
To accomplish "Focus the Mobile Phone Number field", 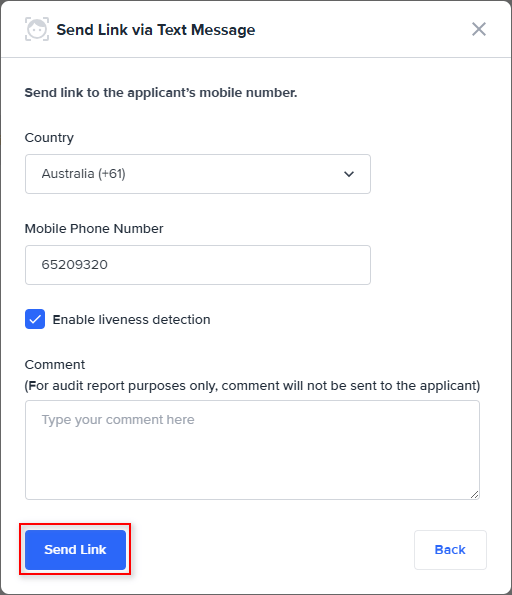I will [198, 265].
